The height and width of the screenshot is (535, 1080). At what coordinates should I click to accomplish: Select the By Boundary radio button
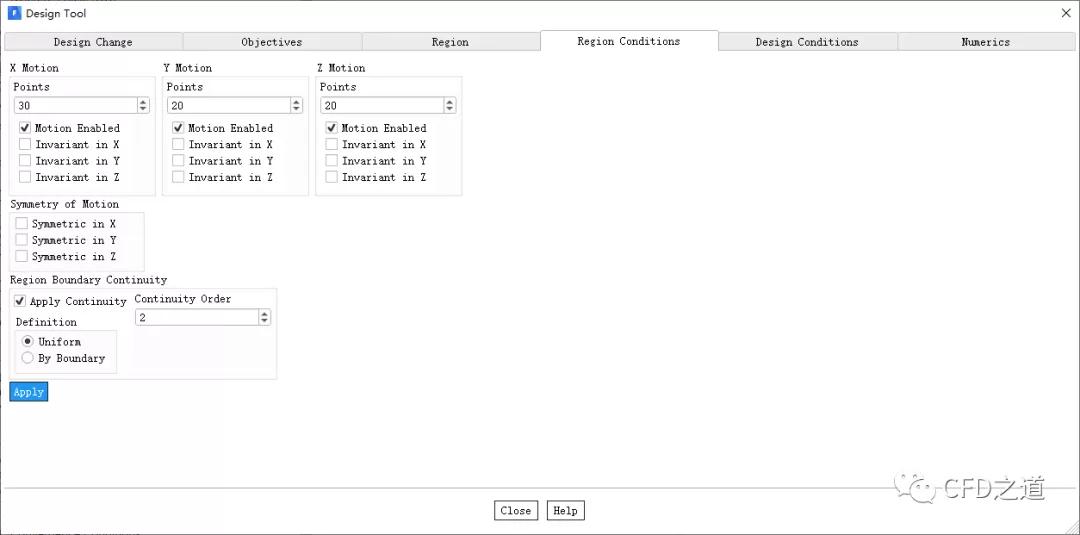click(x=28, y=358)
